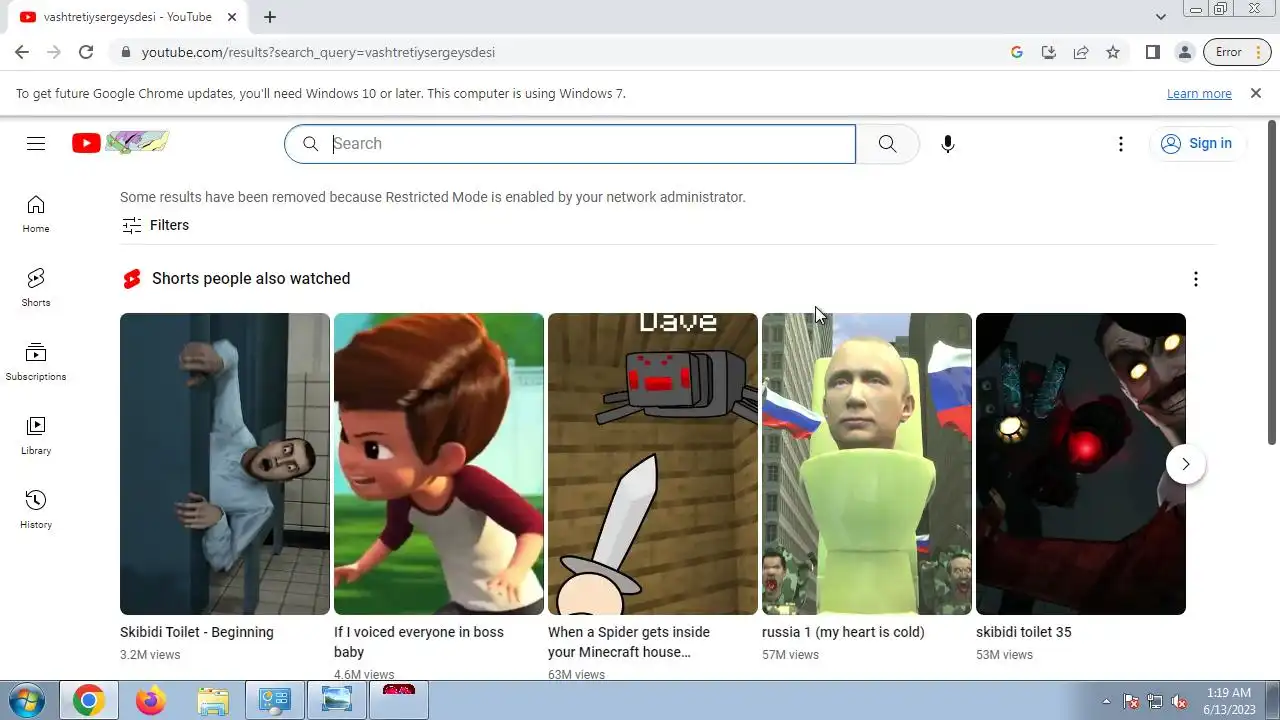Open the Minecraft Spider short thumbnail

click(653, 464)
